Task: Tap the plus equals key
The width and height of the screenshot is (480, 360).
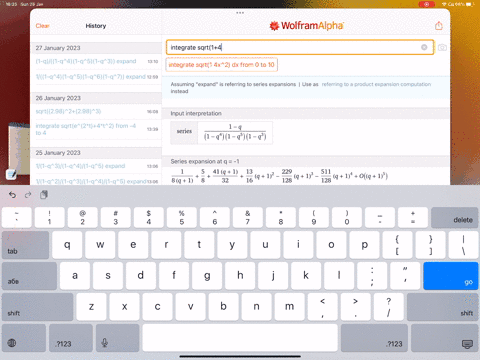Action: (413, 218)
